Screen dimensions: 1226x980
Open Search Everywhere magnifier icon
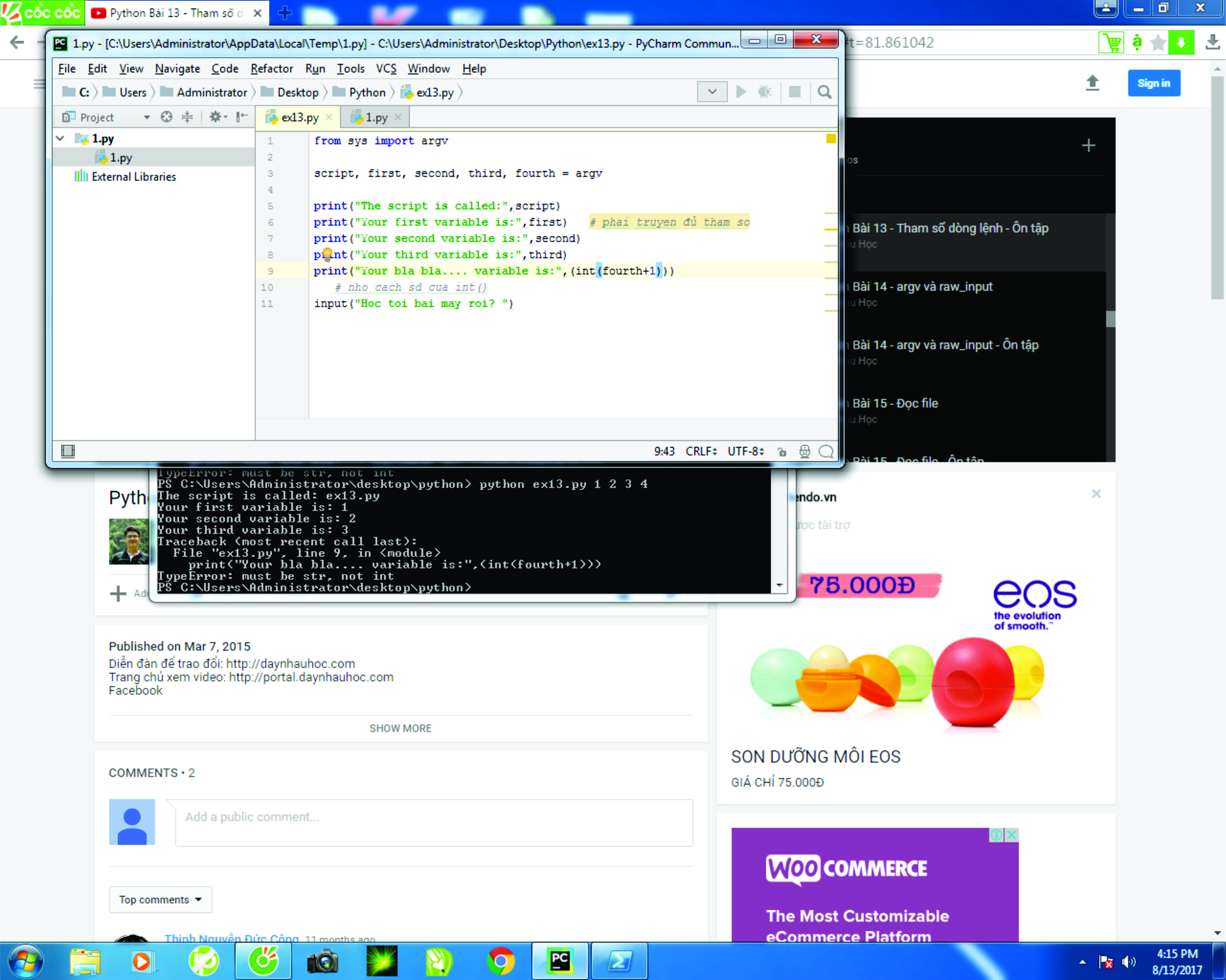pyautogui.click(x=824, y=91)
